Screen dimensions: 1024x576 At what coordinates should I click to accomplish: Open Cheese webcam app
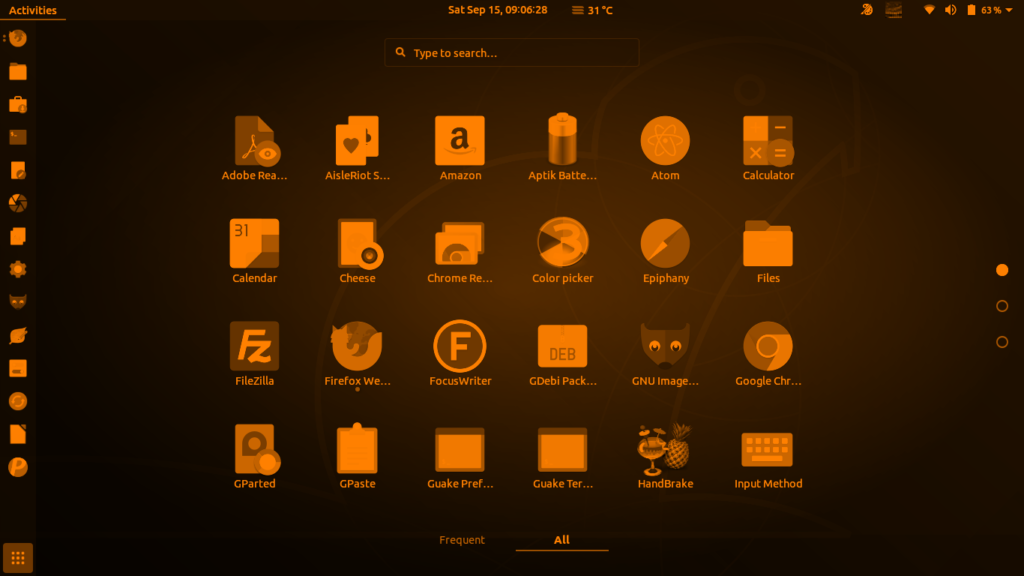point(357,251)
